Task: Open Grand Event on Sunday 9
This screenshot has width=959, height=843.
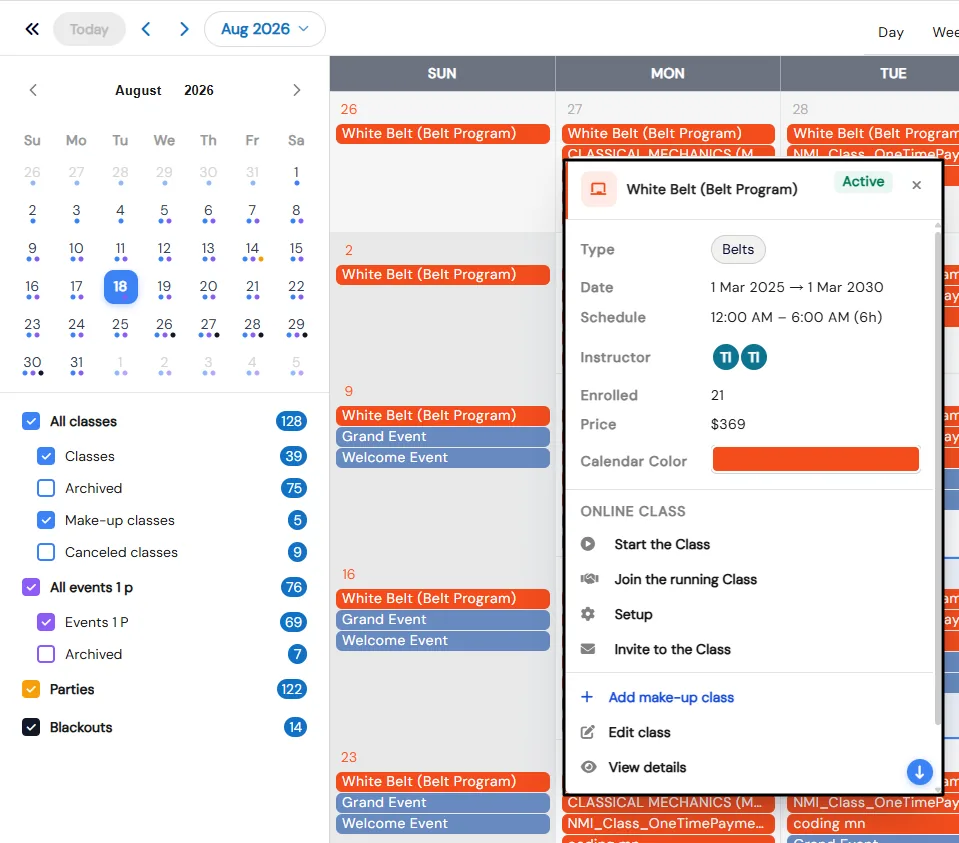Action: tap(442, 436)
